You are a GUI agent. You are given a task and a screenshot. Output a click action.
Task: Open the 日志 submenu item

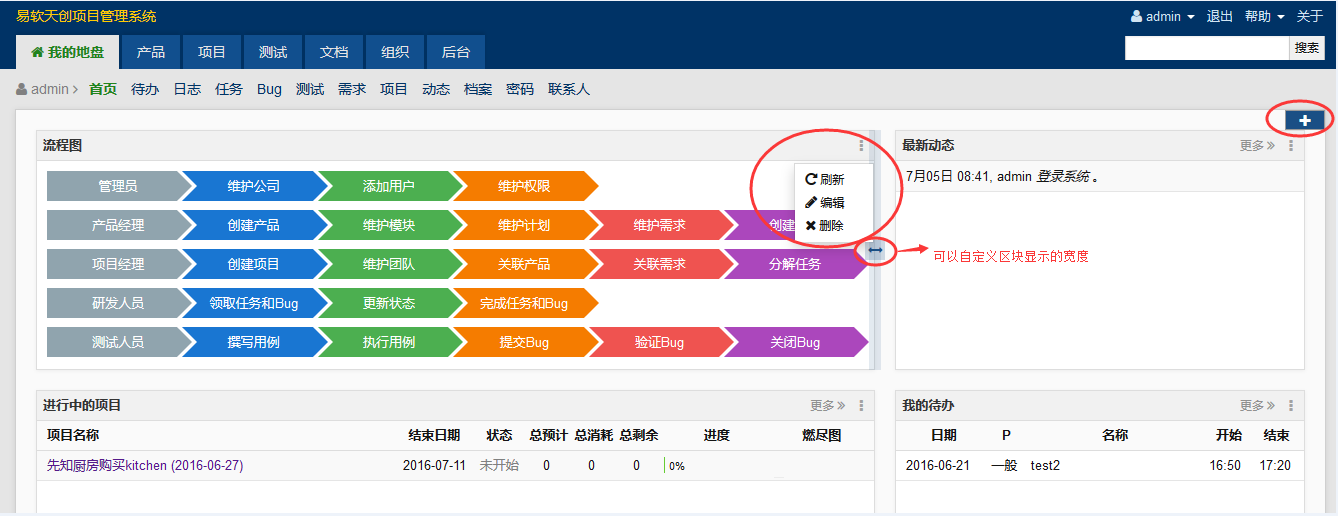point(187,89)
